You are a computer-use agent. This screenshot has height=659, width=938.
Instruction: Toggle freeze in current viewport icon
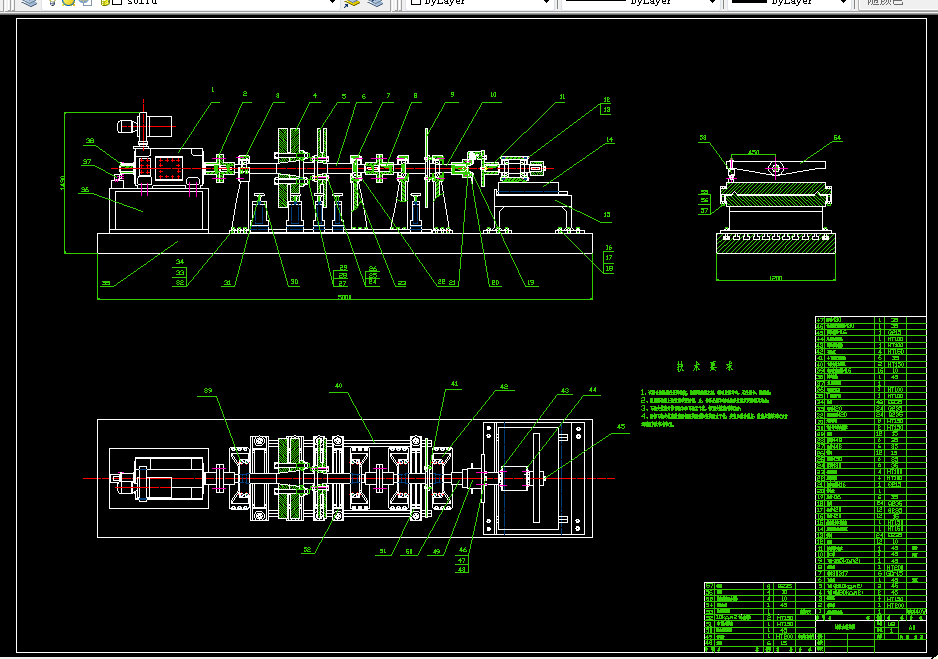click(86, 2)
